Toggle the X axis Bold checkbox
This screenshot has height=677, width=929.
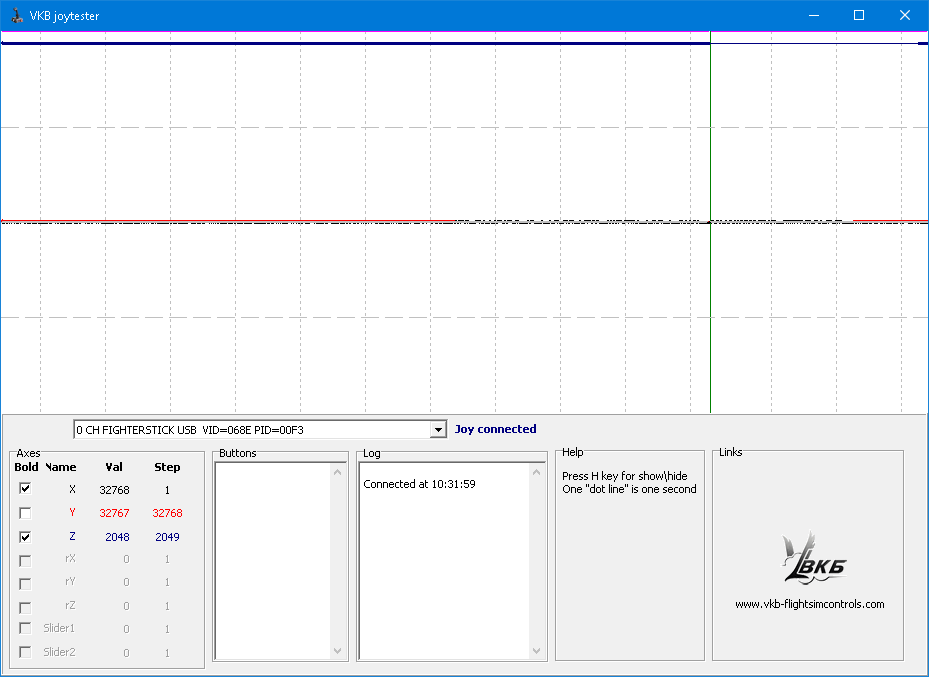tap(25, 489)
